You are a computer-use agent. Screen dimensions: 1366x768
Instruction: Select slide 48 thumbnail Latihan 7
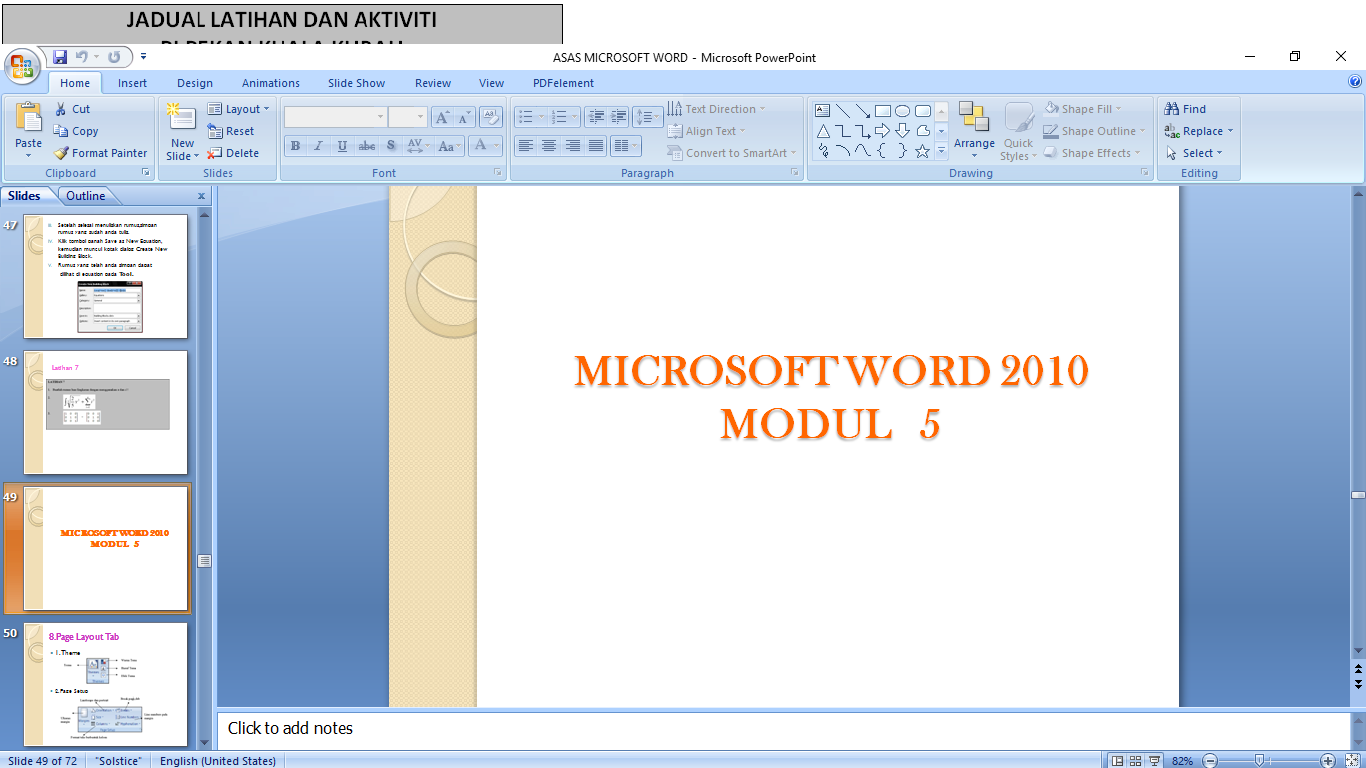(105, 412)
